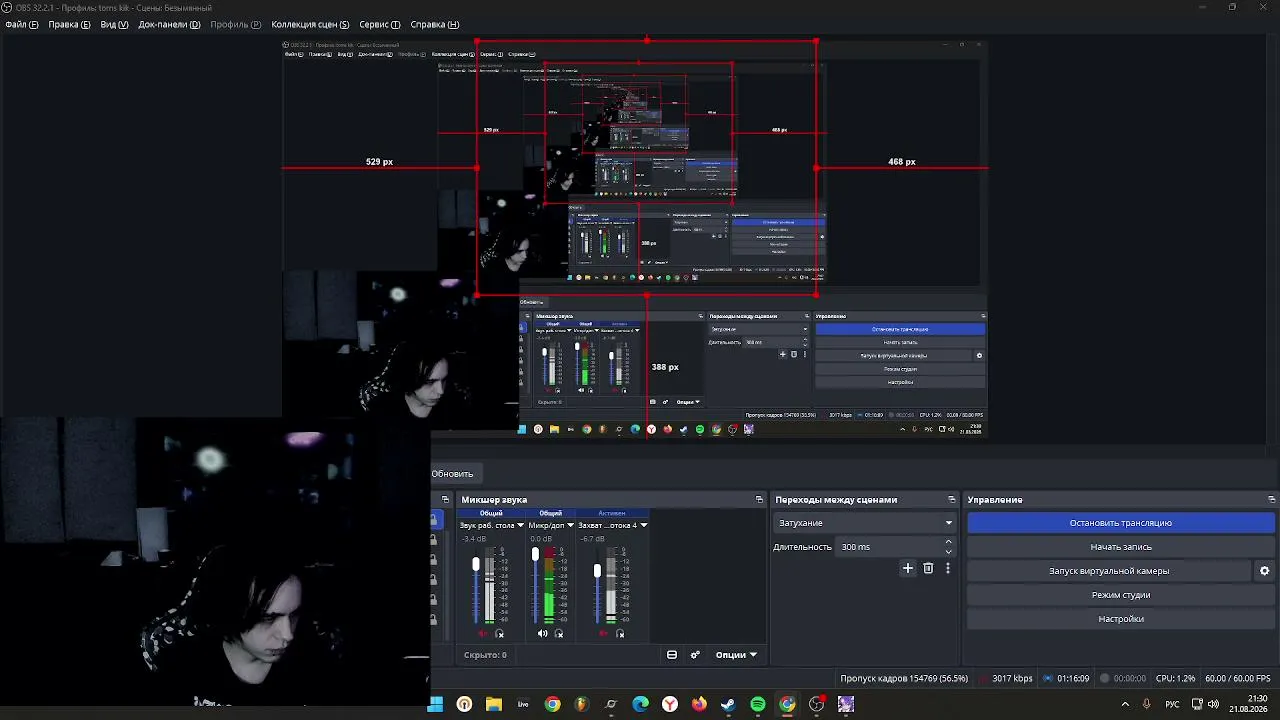Open FL Studio from the taskbar

click(582, 704)
